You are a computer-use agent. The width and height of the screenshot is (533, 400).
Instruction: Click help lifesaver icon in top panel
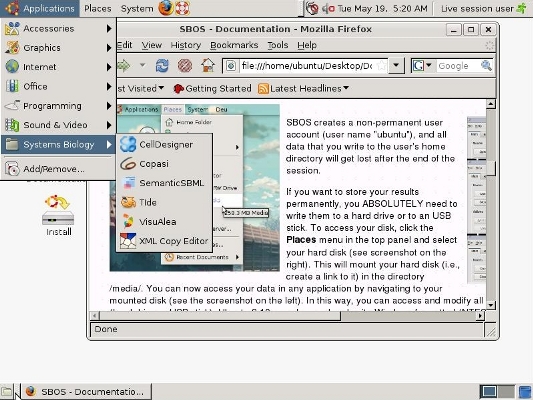click(183, 8)
